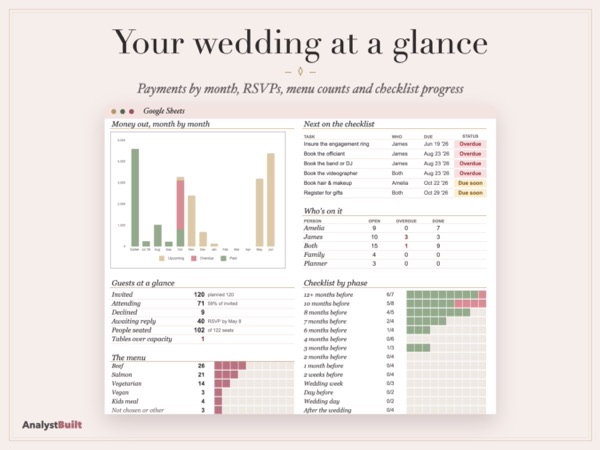Viewport: 600px width, 450px height.
Task: Click the '12+ months before' progress bar
Action: coord(446,295)
